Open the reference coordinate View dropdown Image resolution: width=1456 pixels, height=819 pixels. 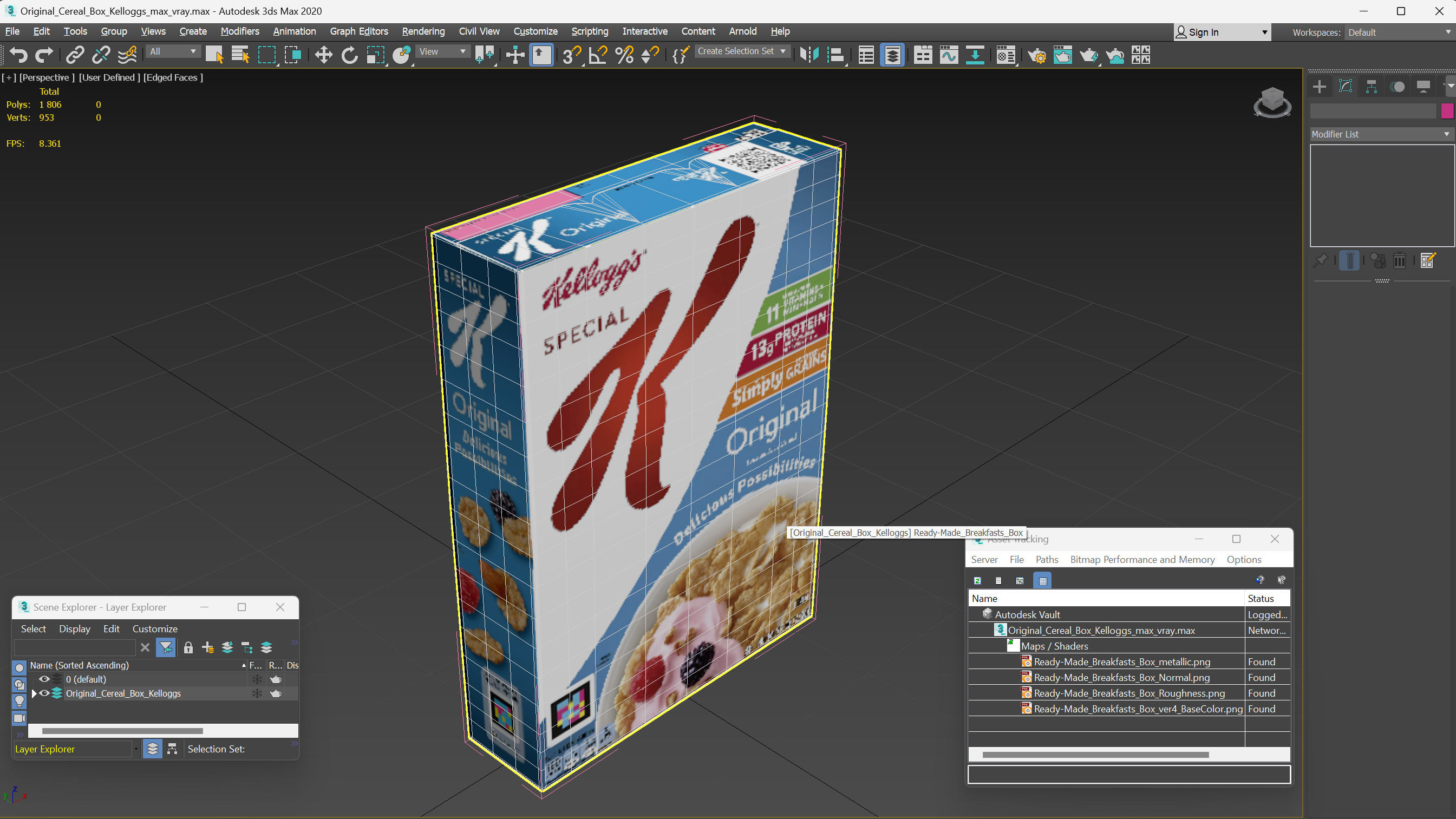point(442,51)
